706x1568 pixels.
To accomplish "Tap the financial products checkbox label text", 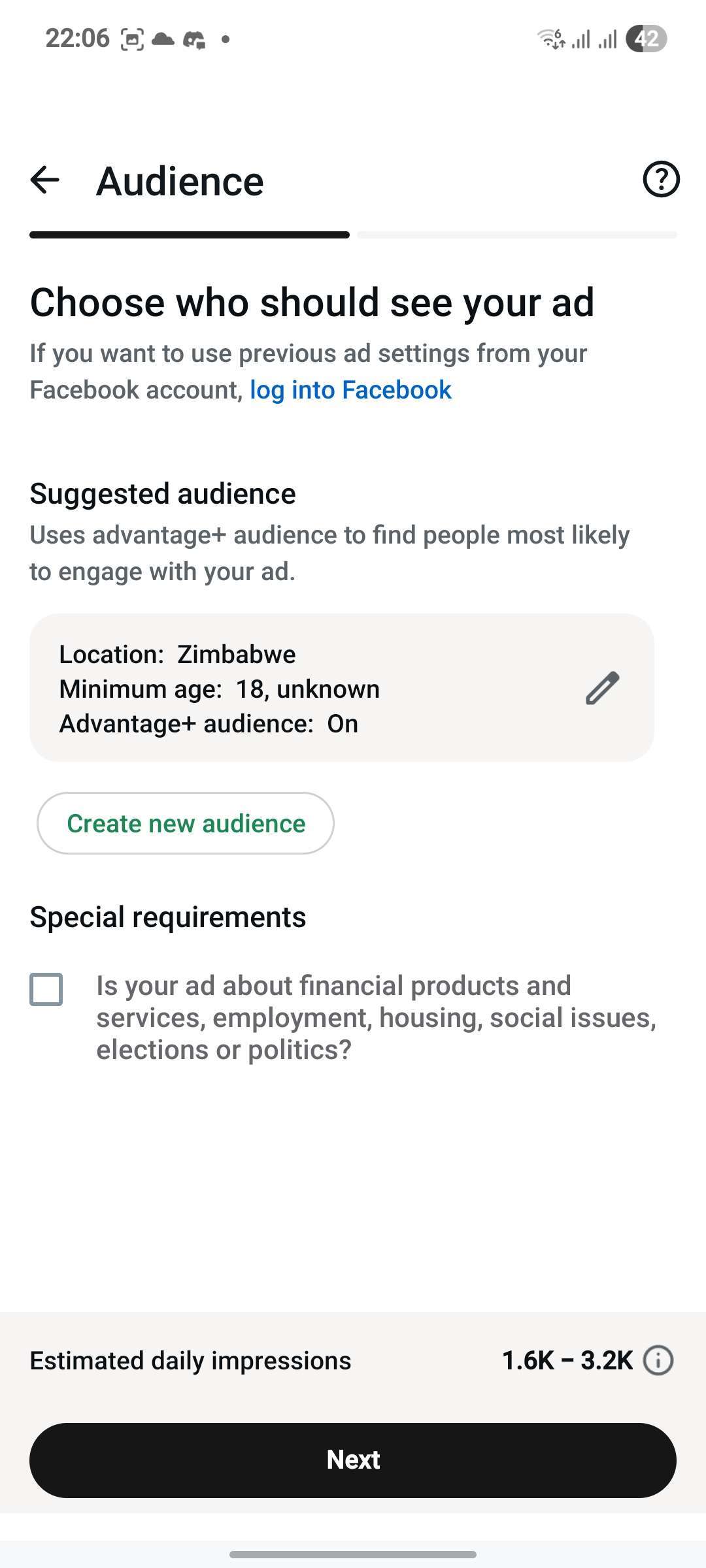I will point(377,1018).
